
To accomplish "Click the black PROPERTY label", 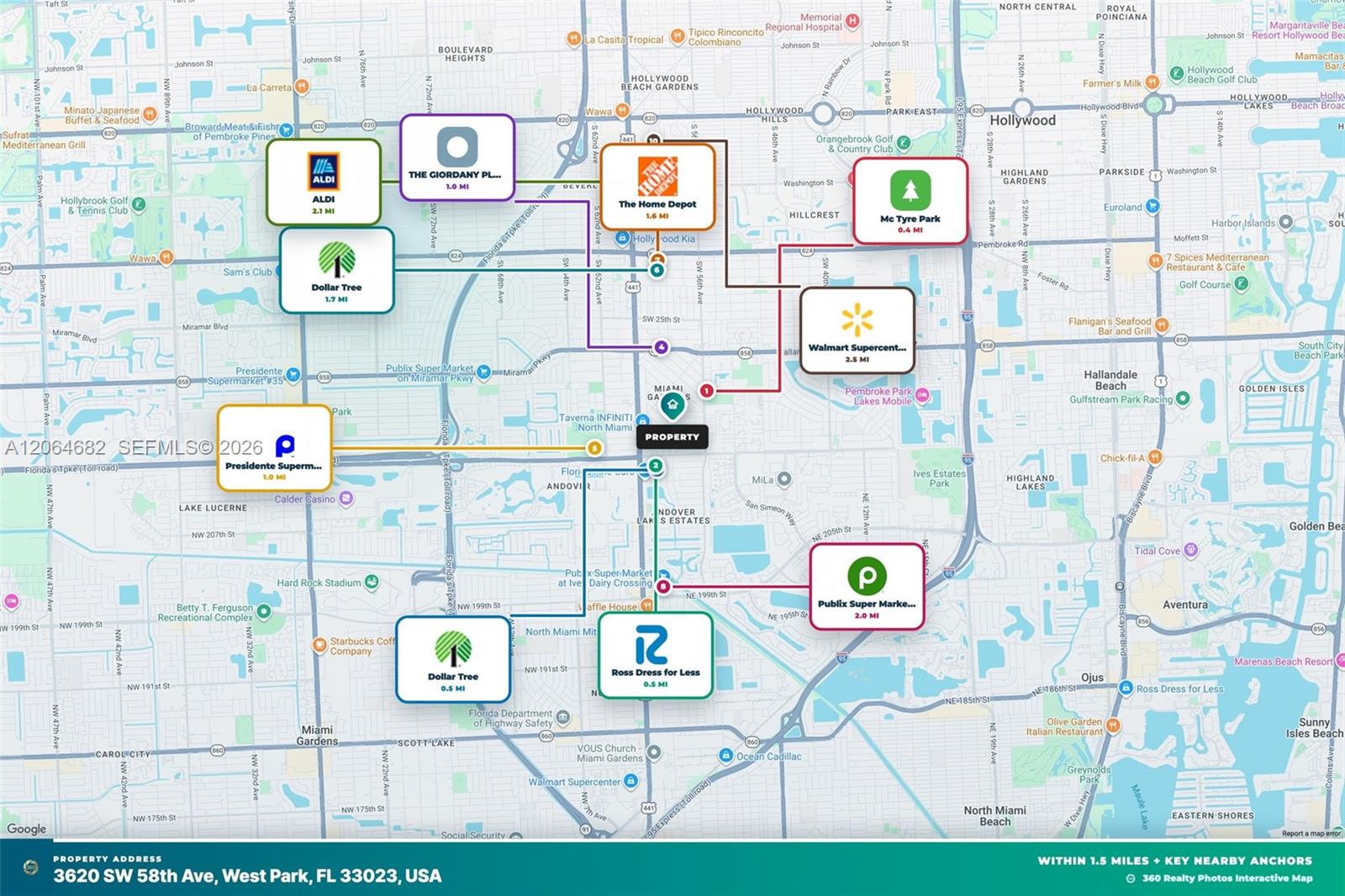I will [x=672, y=437].
